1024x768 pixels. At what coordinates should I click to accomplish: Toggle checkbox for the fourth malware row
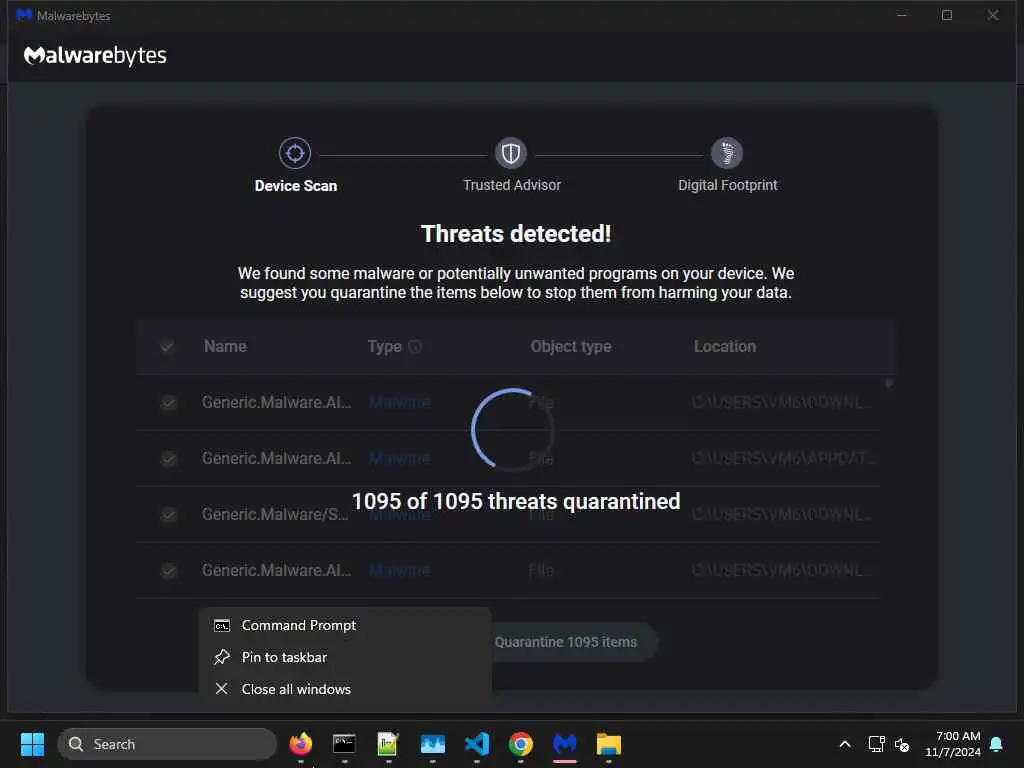click(x=168, y=571)
